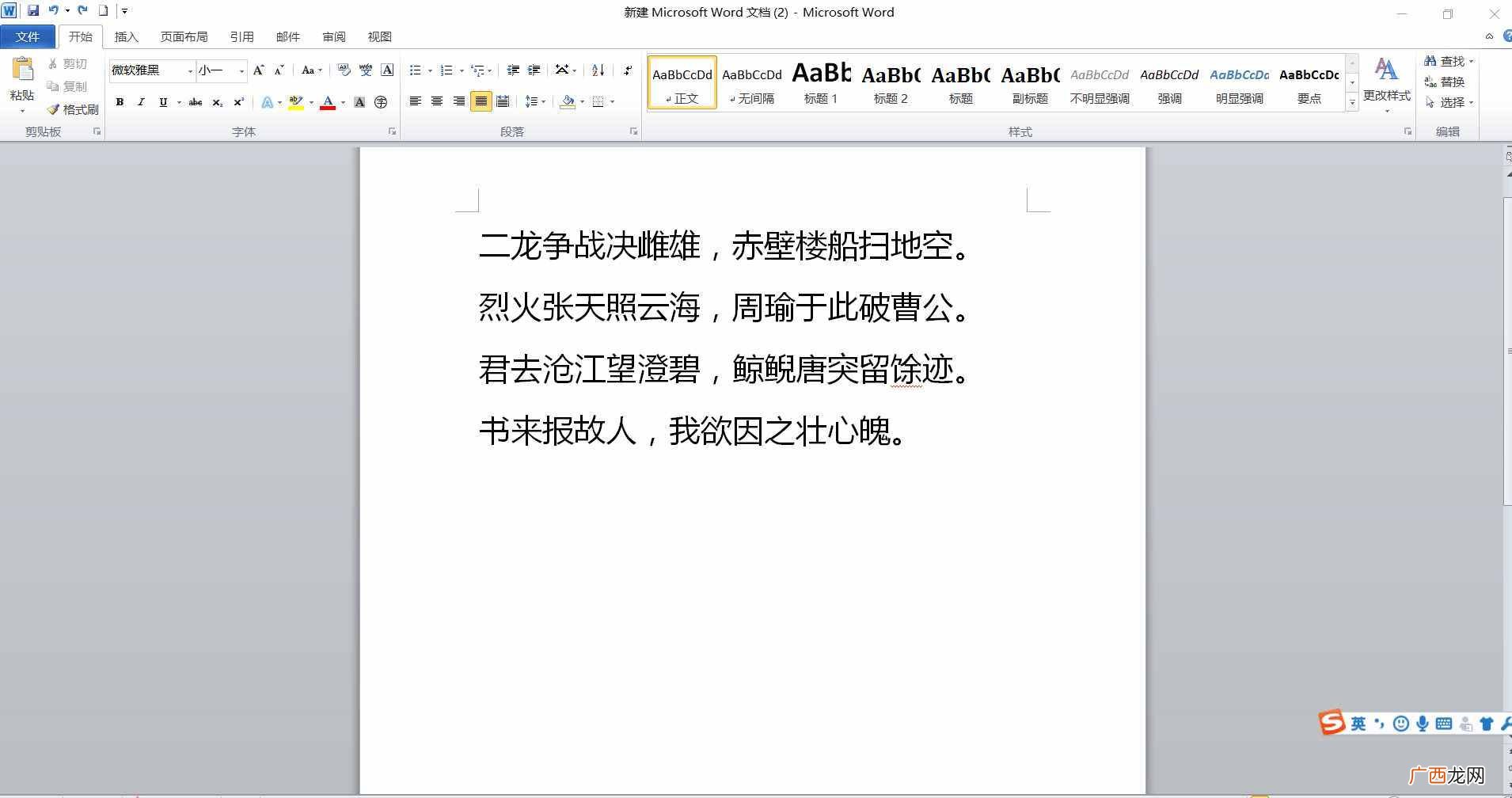Click the 格式刷 format painter button
Image resolution: width=1512 pixels, height=798 pixels.
coord(73,109)
